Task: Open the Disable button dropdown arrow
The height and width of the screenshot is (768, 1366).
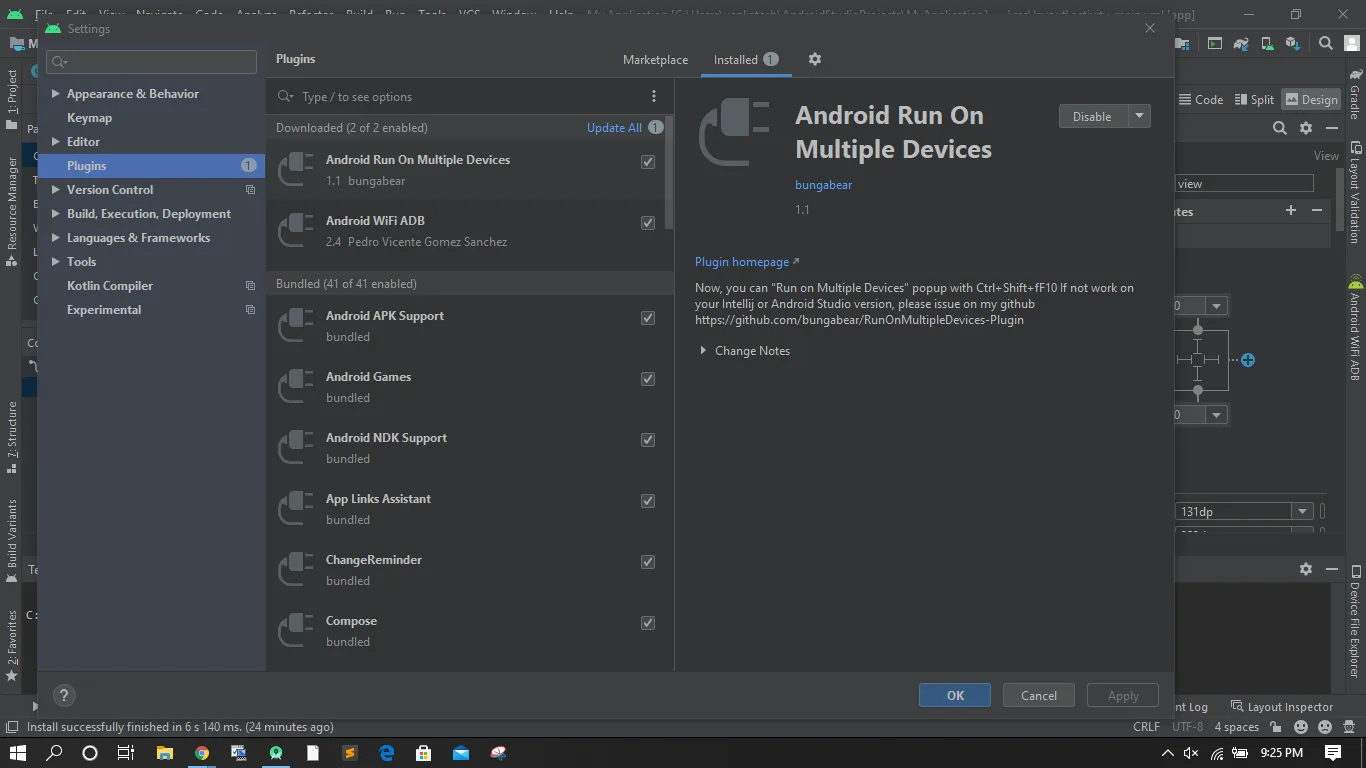Action: [1139, 116]
